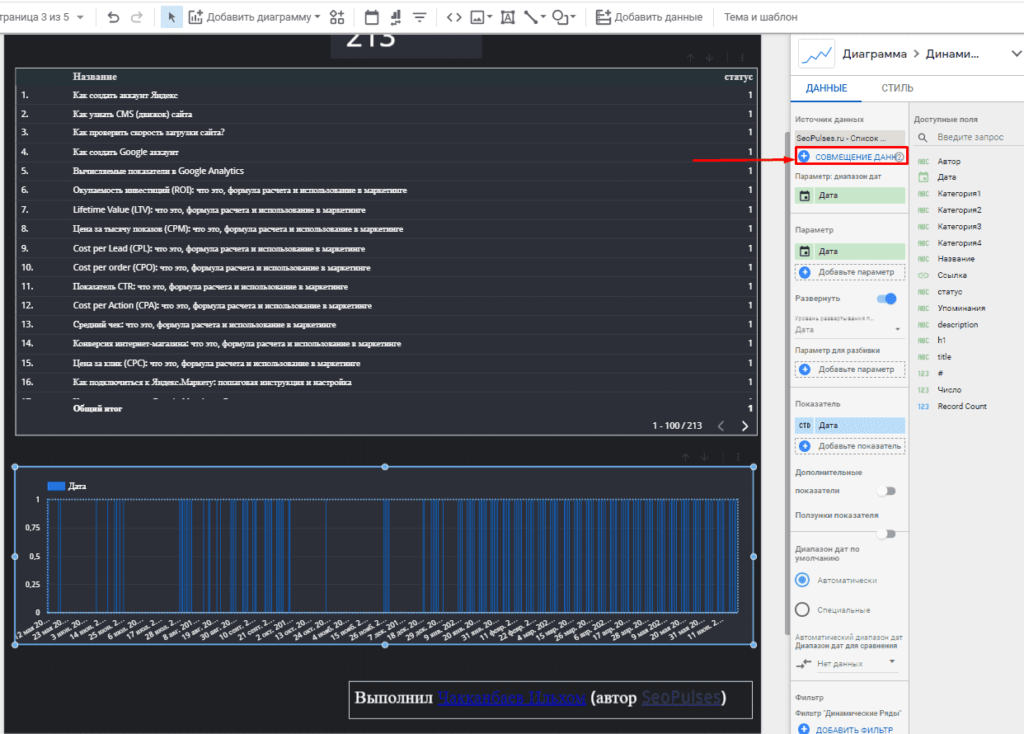Select the line drawing tool
Viewport: 1024px width, 734px height.
coord(531,17)
